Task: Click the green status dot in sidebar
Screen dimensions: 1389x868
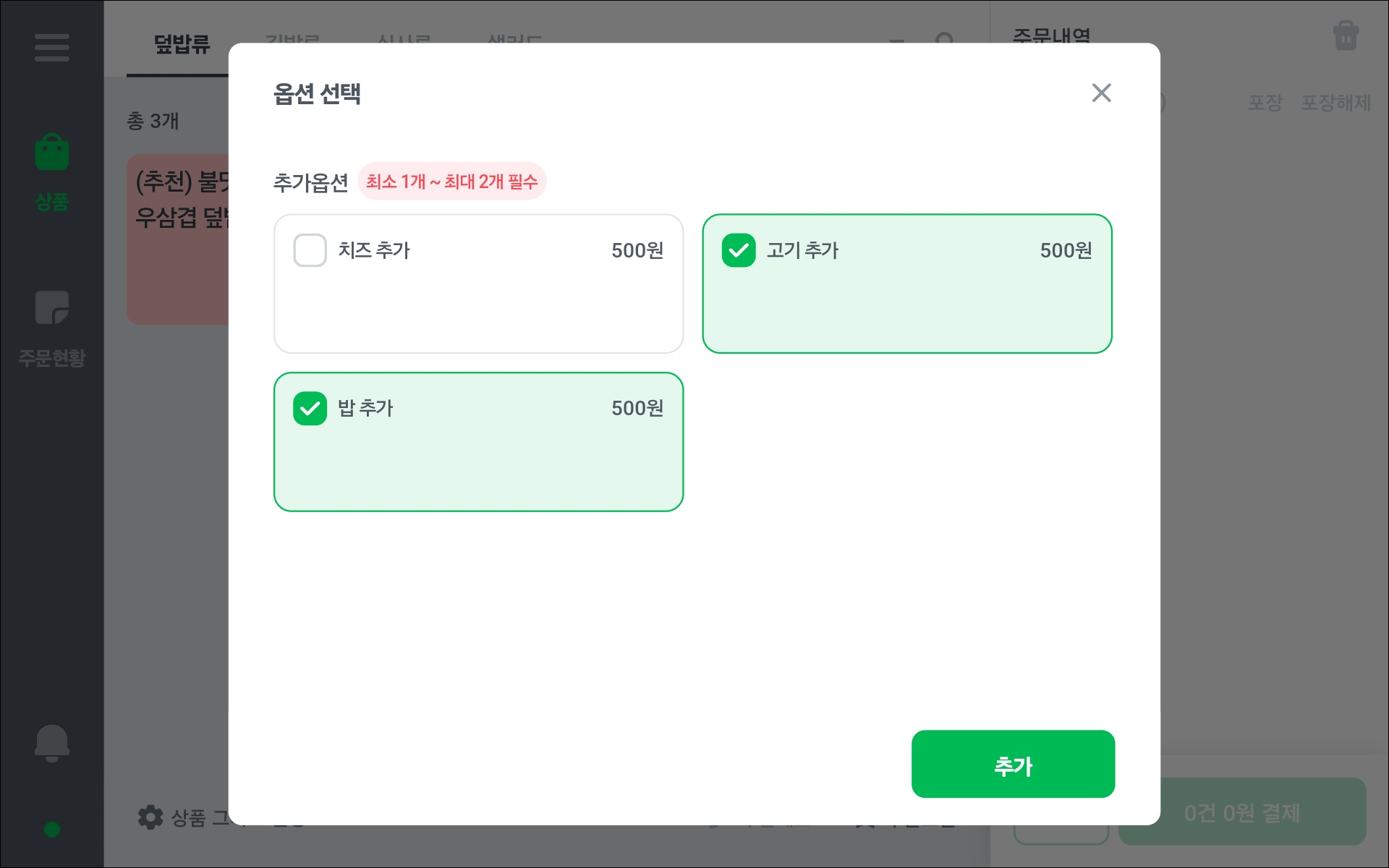Action: pyautogui.click(x=52, y=830)
